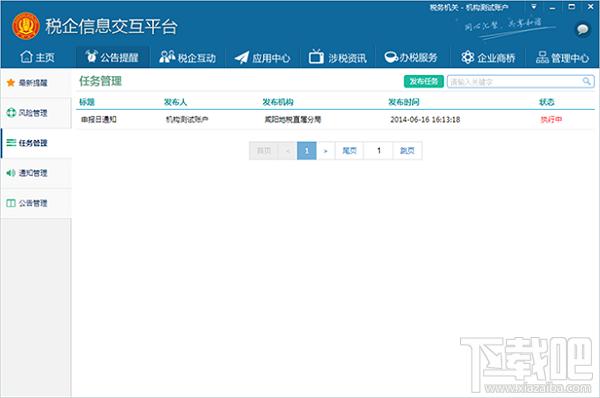The image size is (600, 398).
Task: Switch to 税企互动 tab
Action: coord(188,57)
